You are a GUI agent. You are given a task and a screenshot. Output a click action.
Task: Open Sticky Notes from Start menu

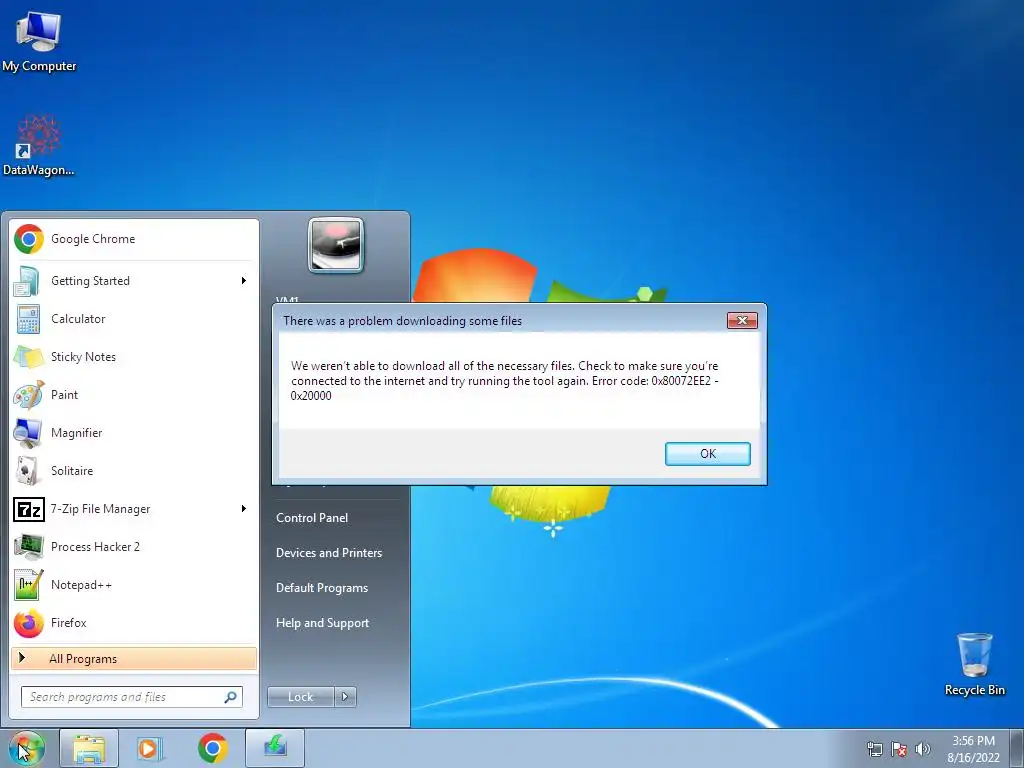[134, 357]
